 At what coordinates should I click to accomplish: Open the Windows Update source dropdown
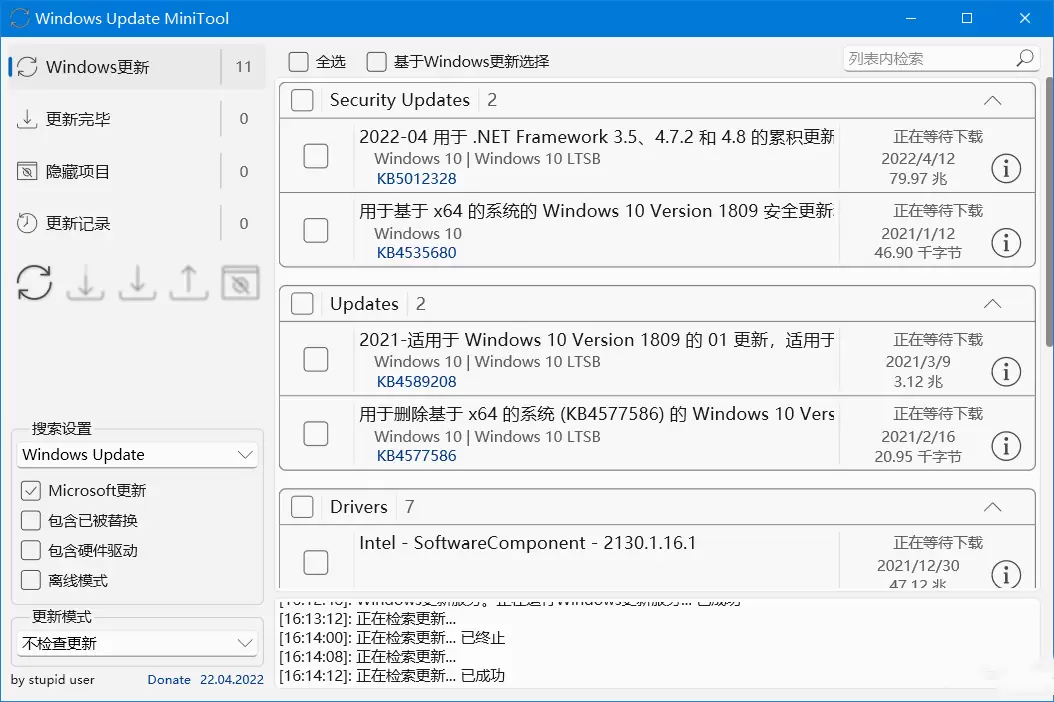coord(137,455)
